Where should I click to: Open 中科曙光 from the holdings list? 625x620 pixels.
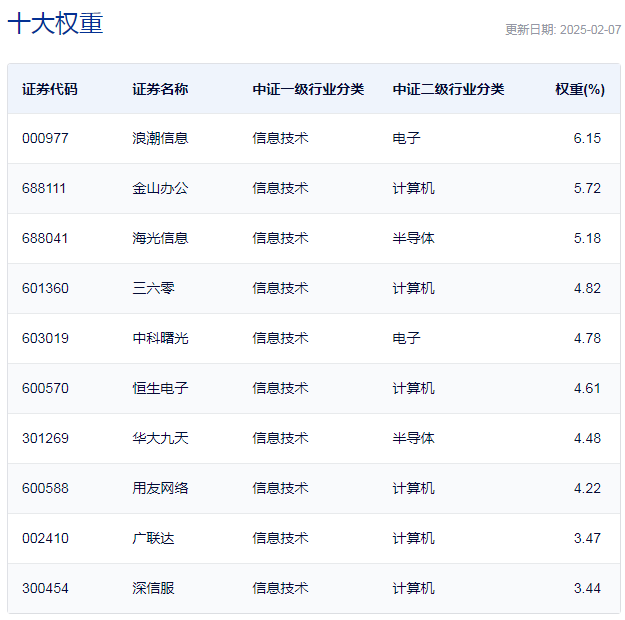(160, 338)
